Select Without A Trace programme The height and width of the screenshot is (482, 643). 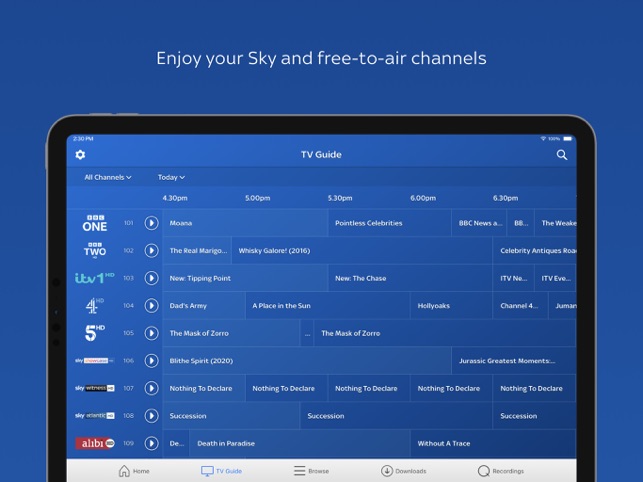click(494, 443)
